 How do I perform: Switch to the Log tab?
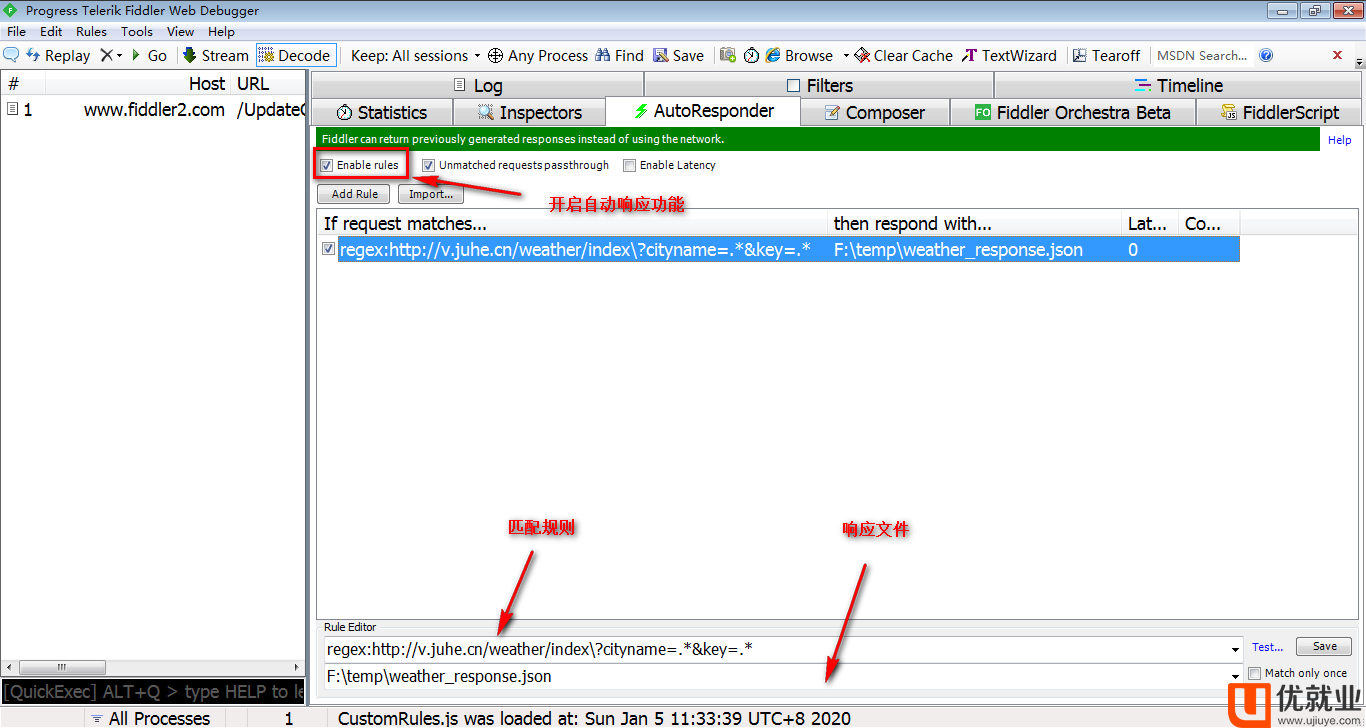(x=477, y=85)
